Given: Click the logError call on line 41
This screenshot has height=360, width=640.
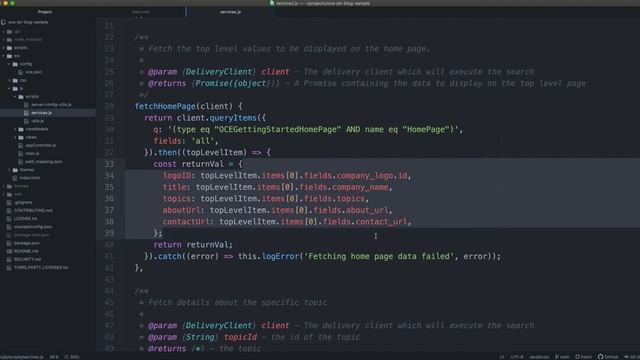Looking at the screenshot, I should tap(280, 256).
